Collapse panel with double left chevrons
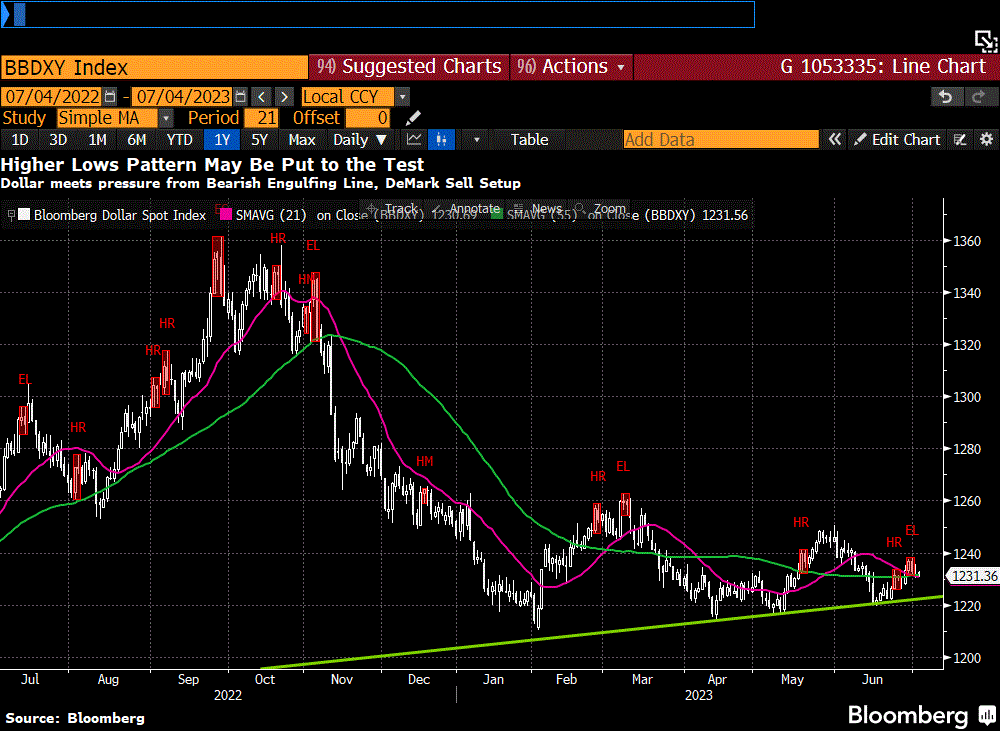 (834, 140)
